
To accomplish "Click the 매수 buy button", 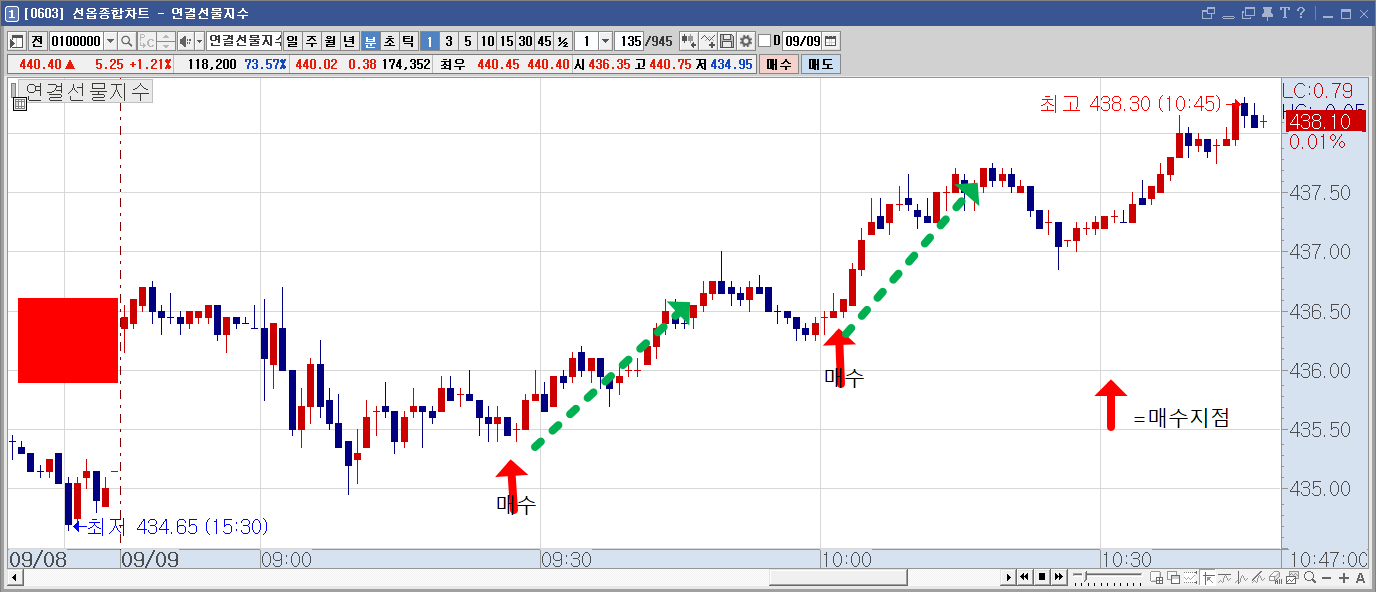I will (x=779, y=64).
